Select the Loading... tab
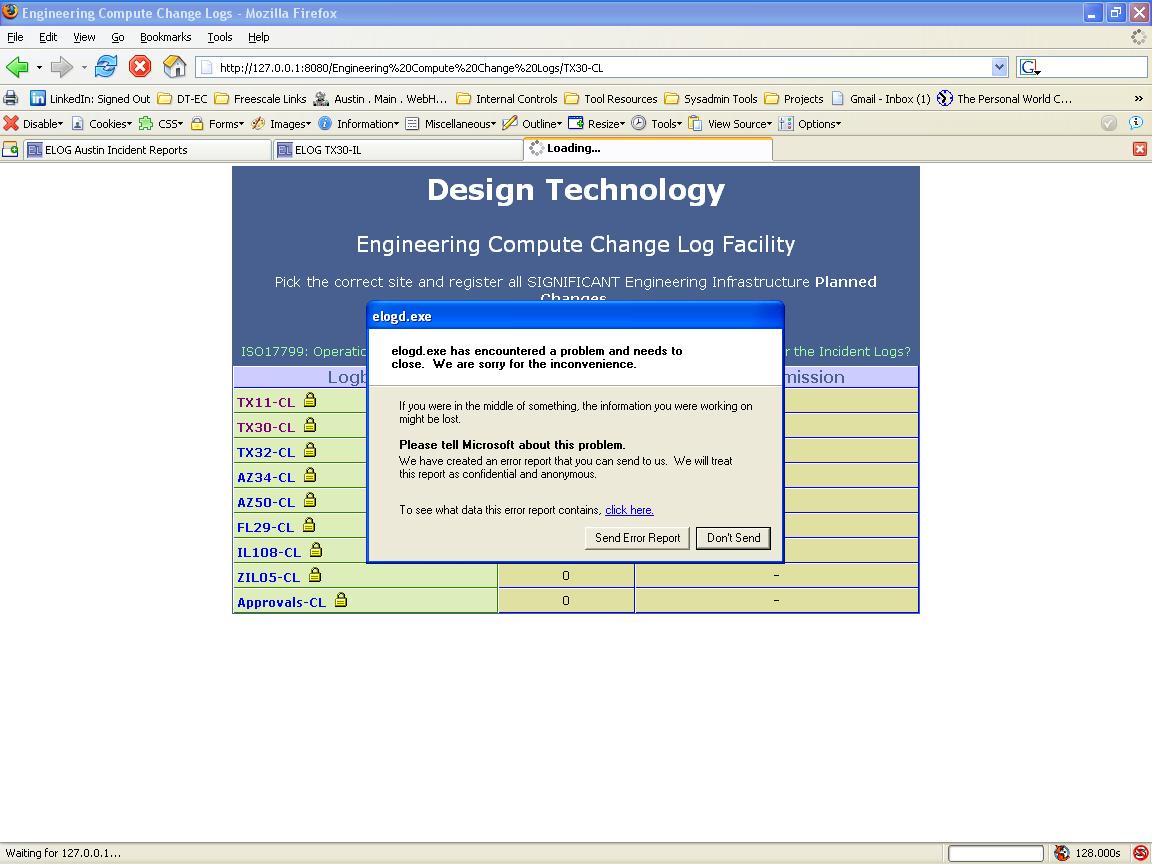 click(648, 148)
